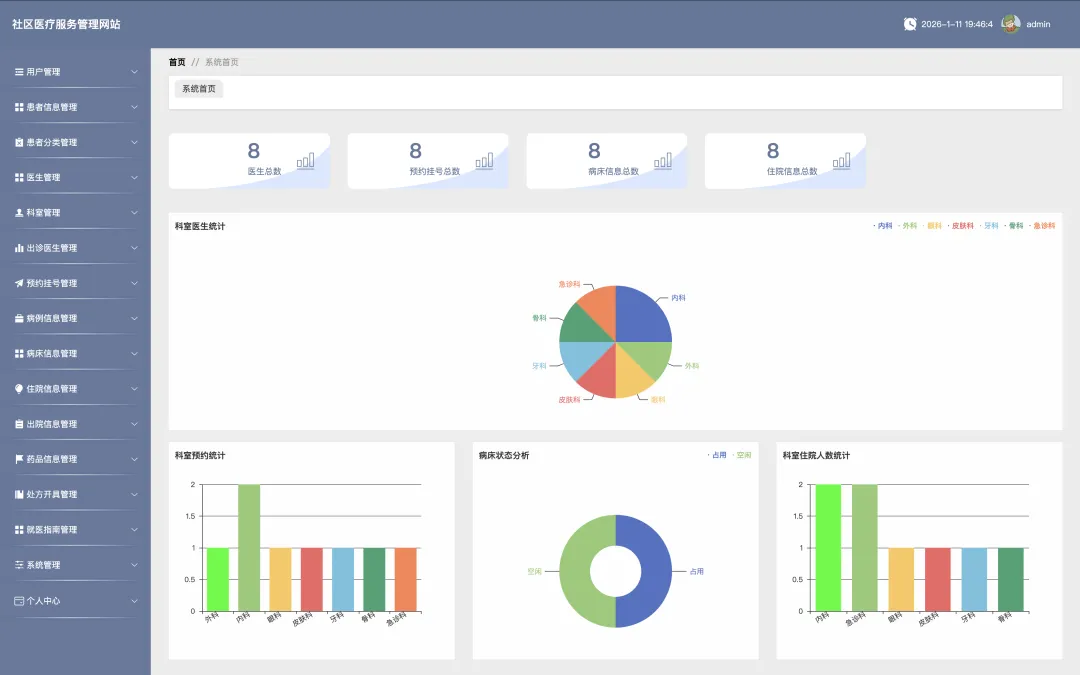Expand the 病例信息管理 chevron
This screenshot has height=675, width=1080.
click(x=134, y=318)
